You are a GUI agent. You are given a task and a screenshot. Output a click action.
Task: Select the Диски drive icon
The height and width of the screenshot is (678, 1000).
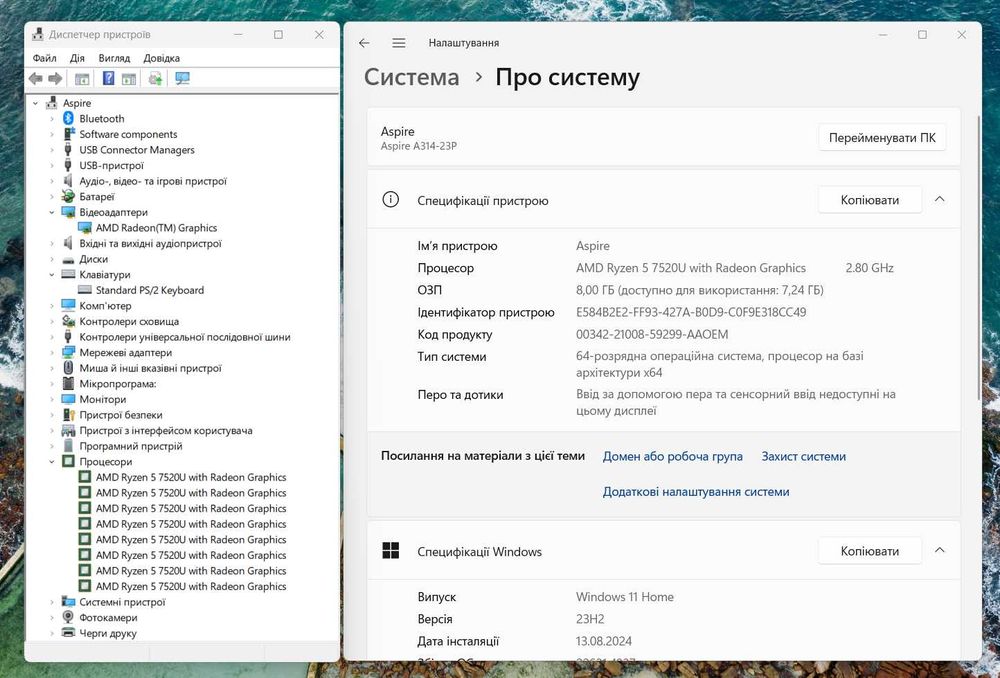point(68,260)
